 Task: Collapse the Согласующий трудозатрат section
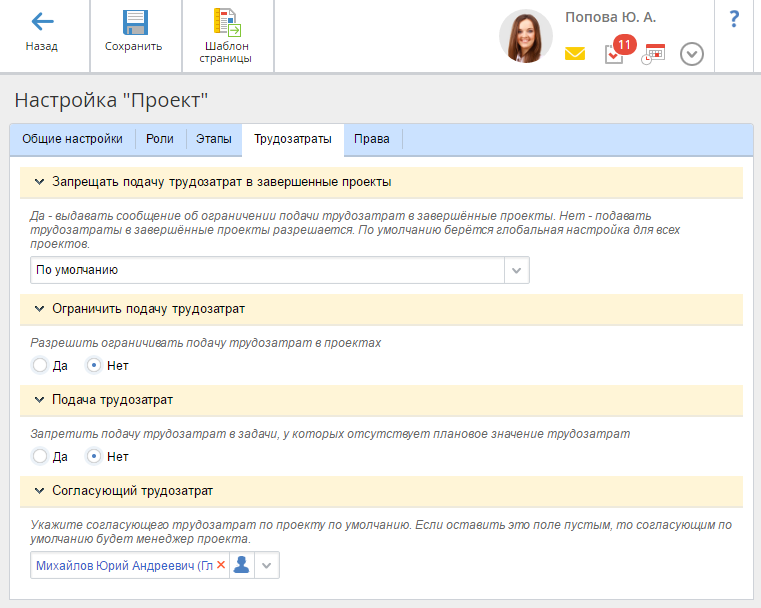tap(40, 491)
